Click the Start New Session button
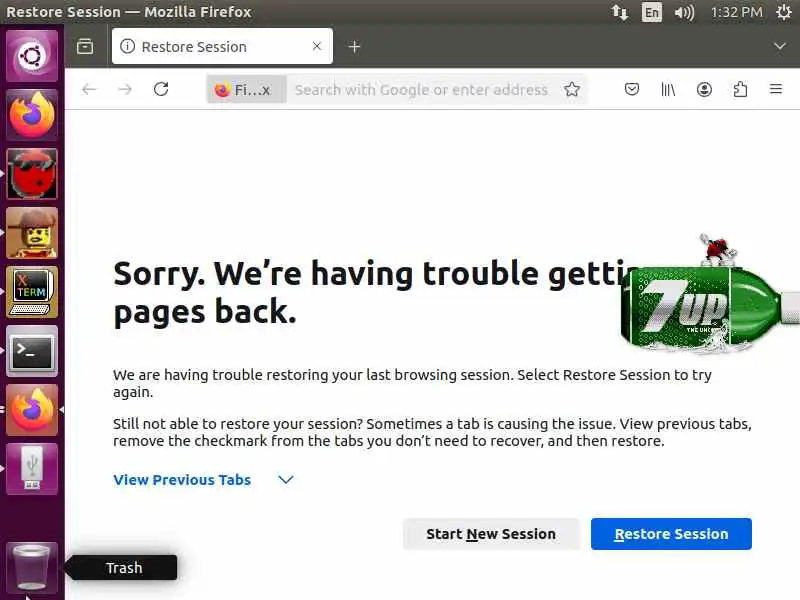 [491, 534]
